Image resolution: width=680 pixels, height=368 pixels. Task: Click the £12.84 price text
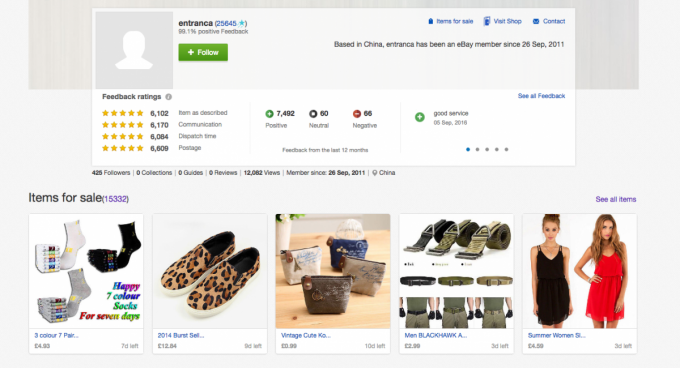(x=167, y=346)
